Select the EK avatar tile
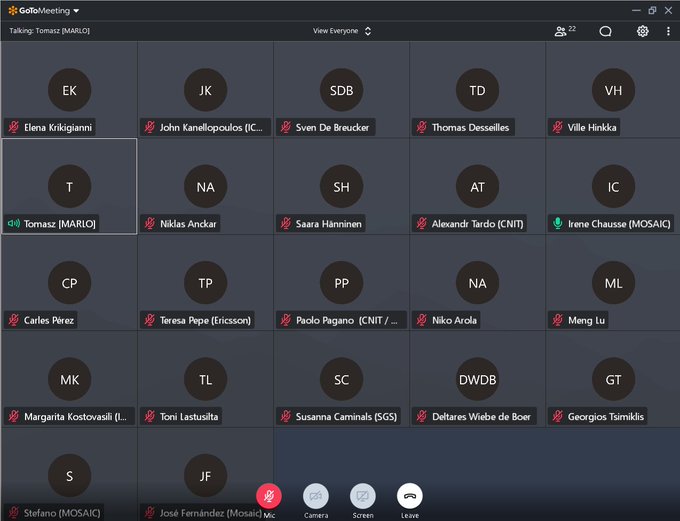This screenshot has height=521, width=680. pyautogui.click(x=69, y=90)
